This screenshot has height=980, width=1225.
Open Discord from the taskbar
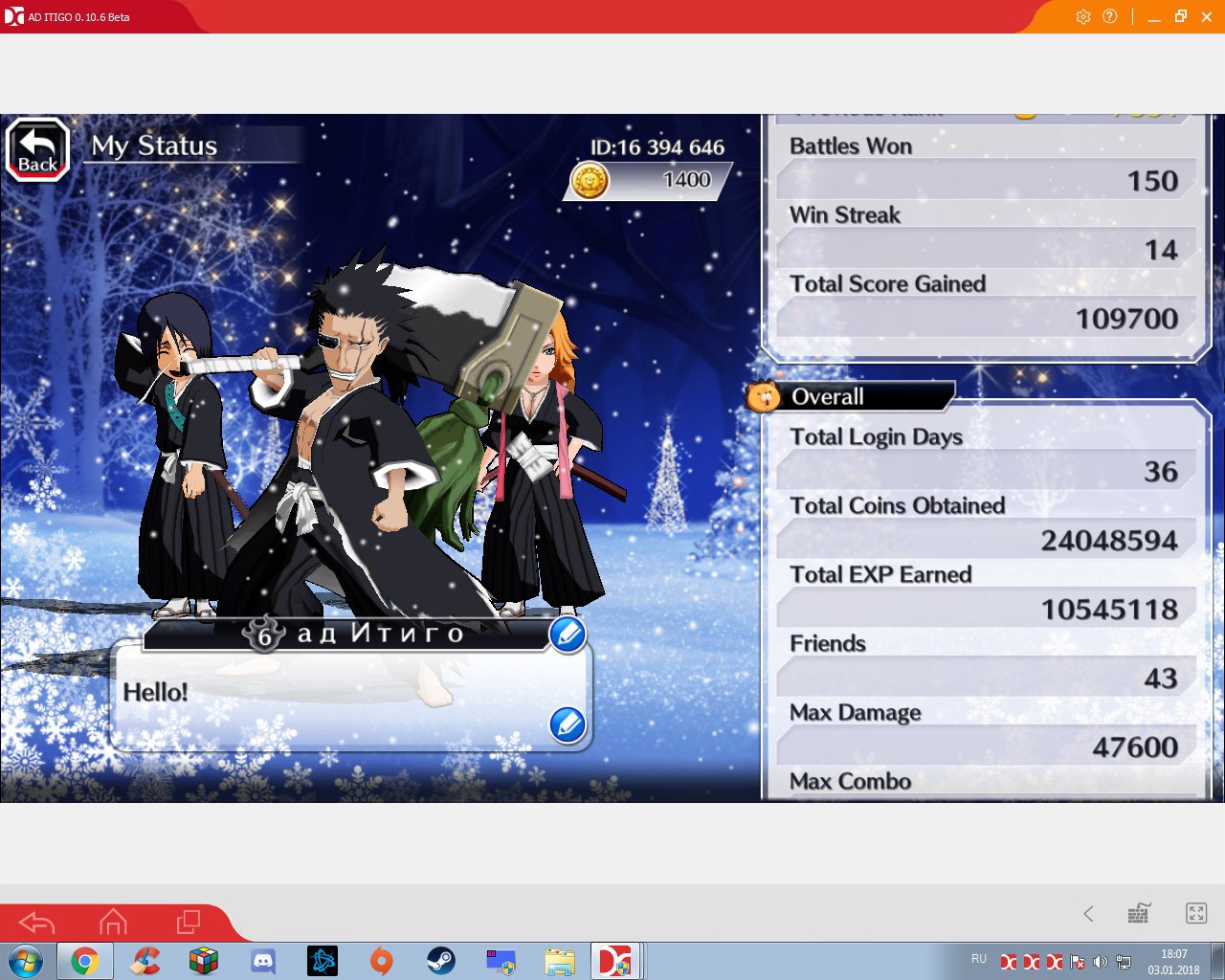(x=263, y=961)
